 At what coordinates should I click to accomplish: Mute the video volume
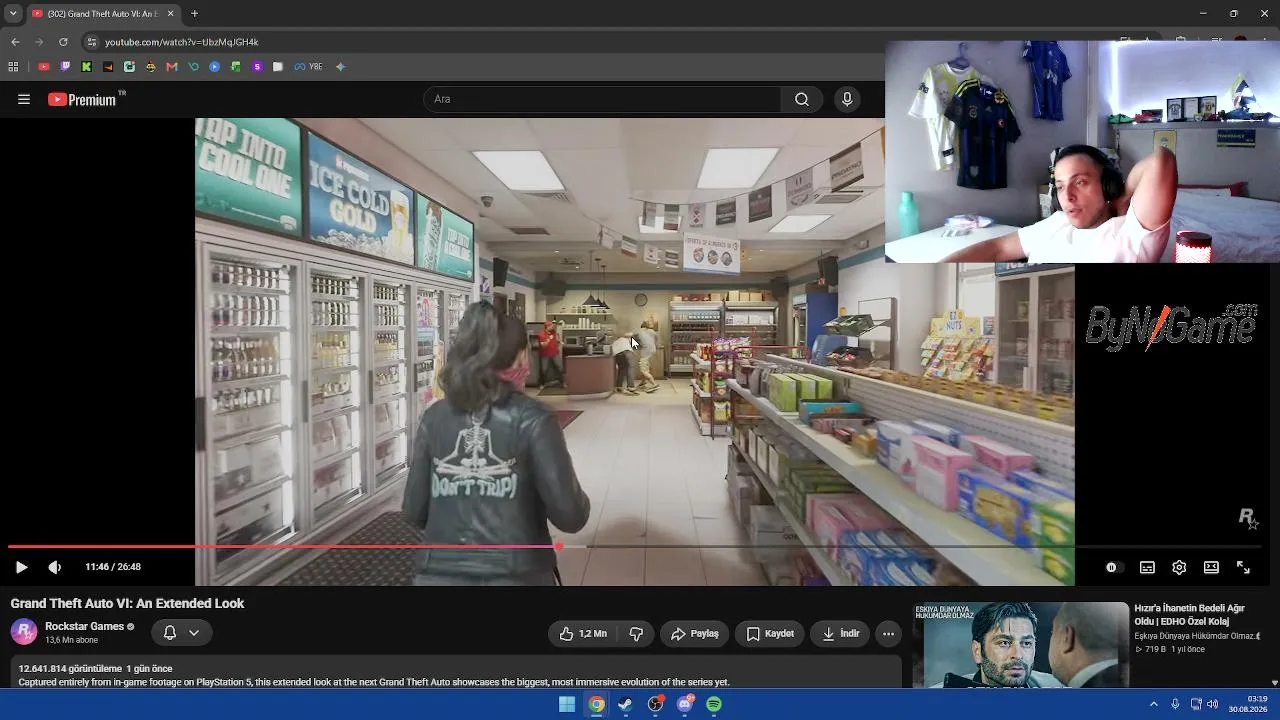click(55, 567)
